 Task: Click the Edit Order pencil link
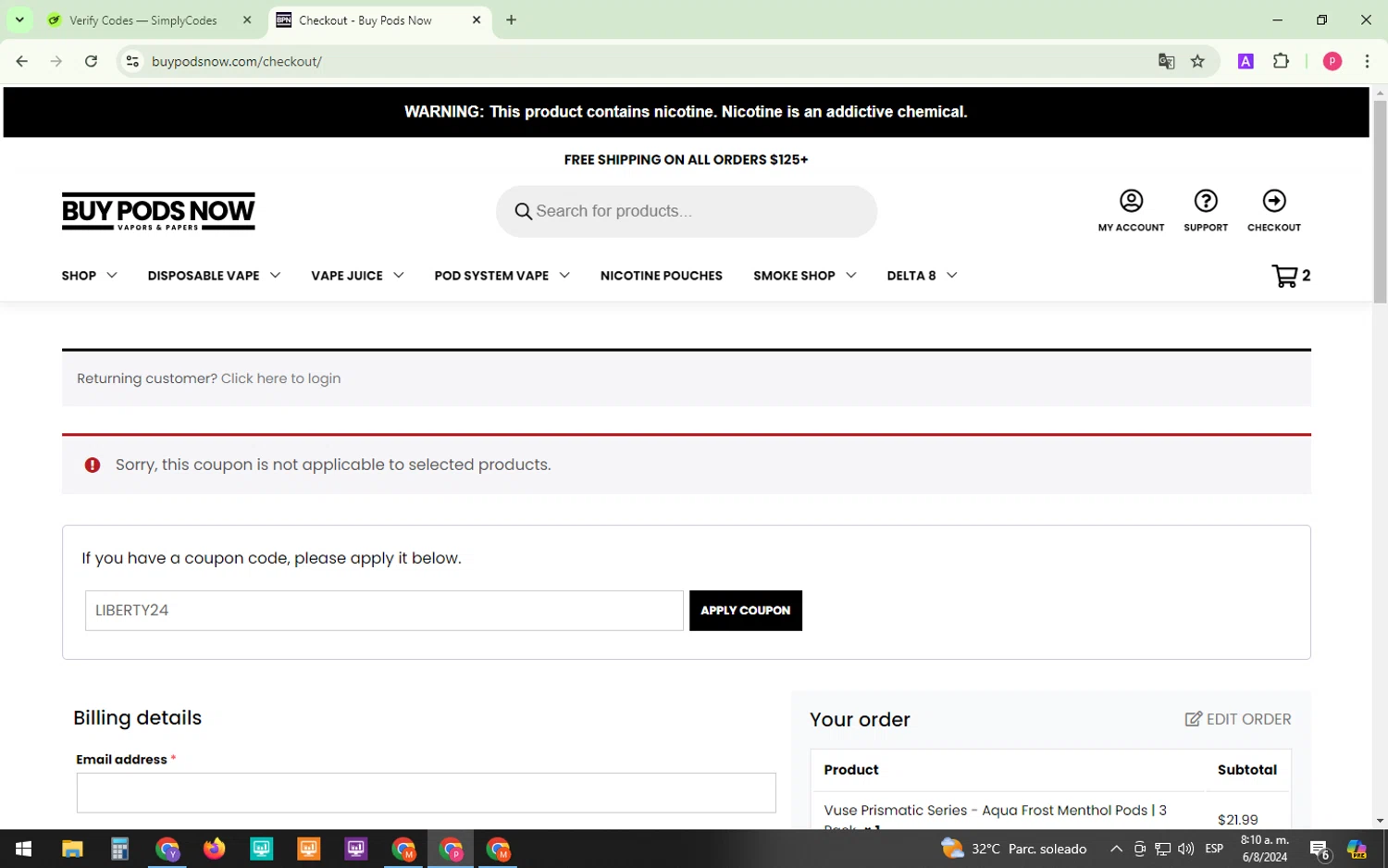pos(1238,719)
